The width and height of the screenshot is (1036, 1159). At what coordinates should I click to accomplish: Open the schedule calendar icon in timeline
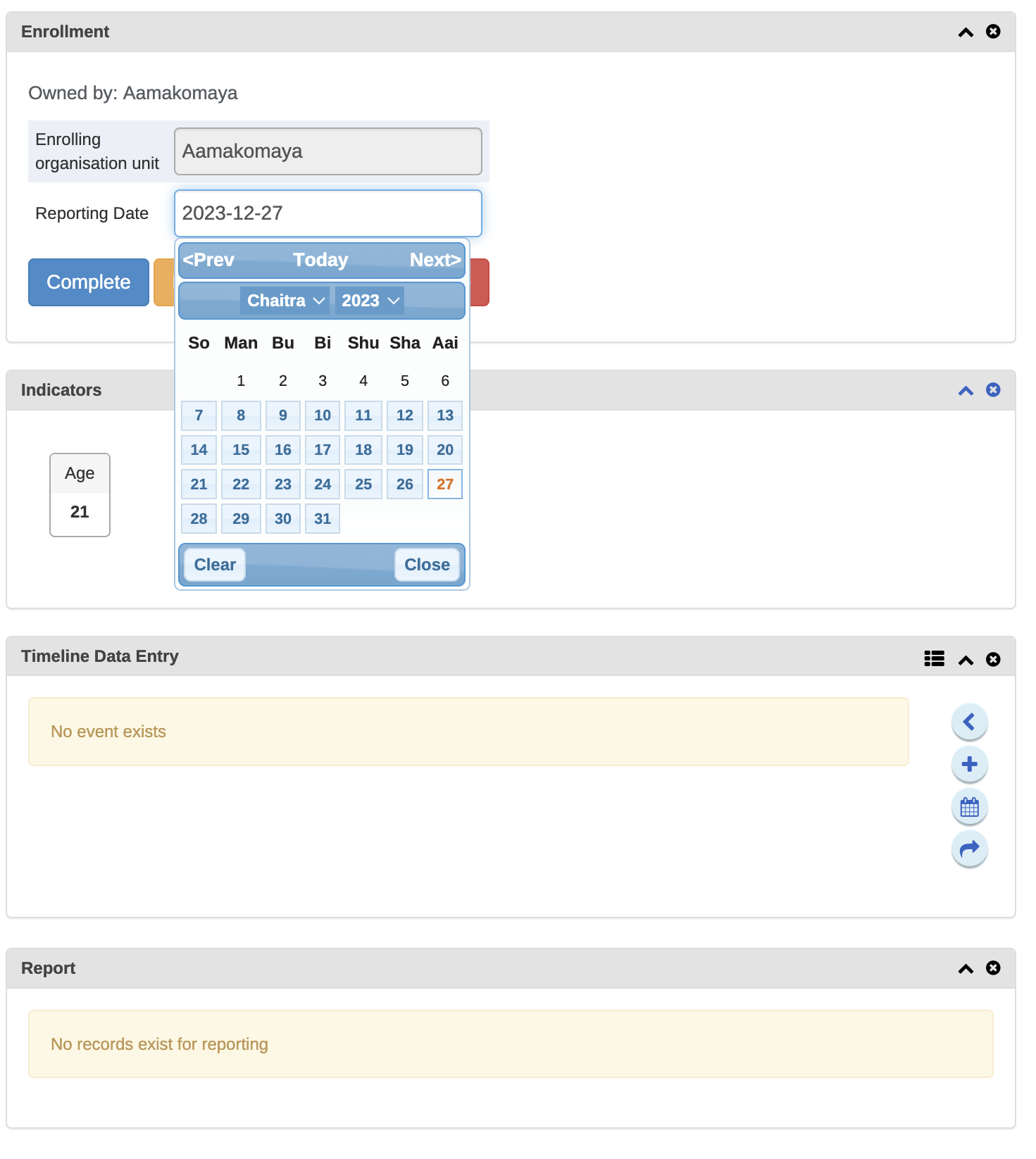pyautogui.click(x=970, y=807)
